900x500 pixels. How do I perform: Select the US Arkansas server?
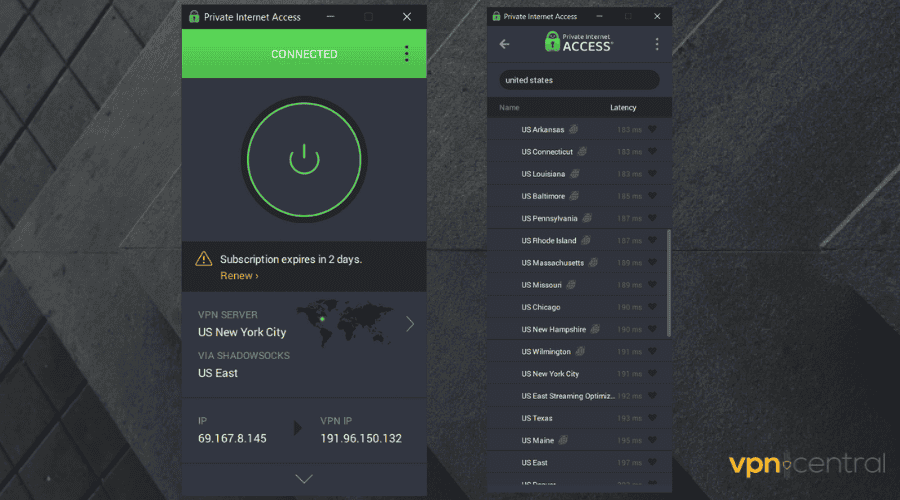577,129
